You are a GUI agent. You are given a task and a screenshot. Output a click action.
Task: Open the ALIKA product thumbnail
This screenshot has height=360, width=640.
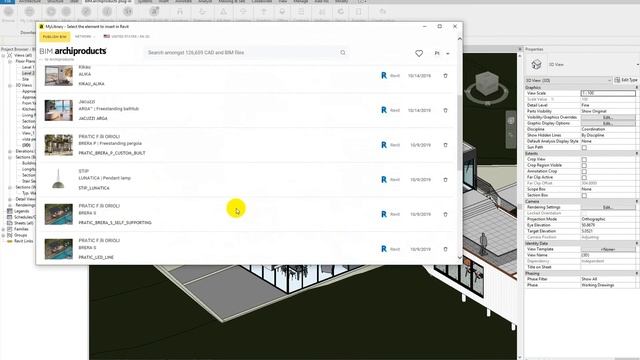59,76
